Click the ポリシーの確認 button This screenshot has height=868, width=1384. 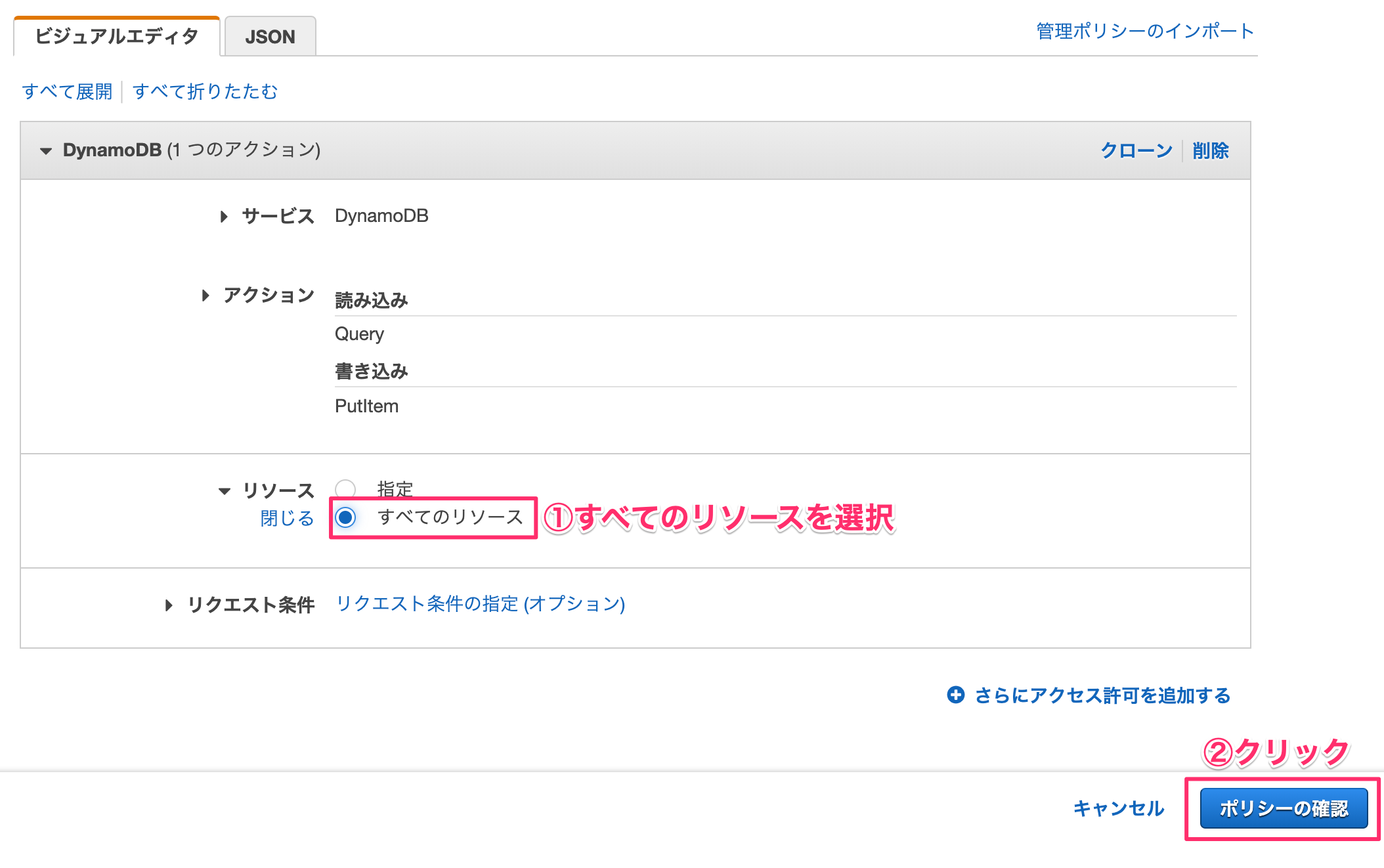tap(1284, 808)
